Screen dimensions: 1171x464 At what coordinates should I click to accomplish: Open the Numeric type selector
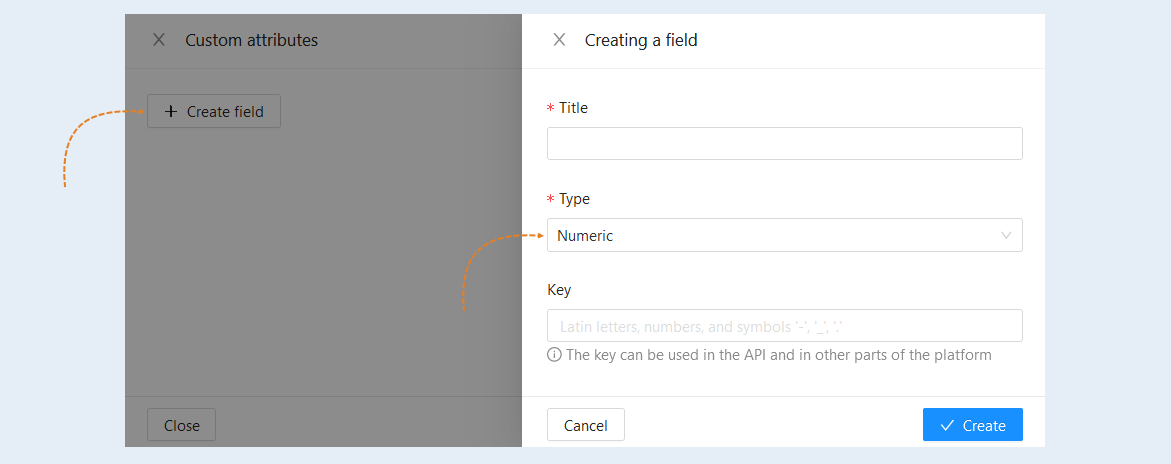coord(784,235)
